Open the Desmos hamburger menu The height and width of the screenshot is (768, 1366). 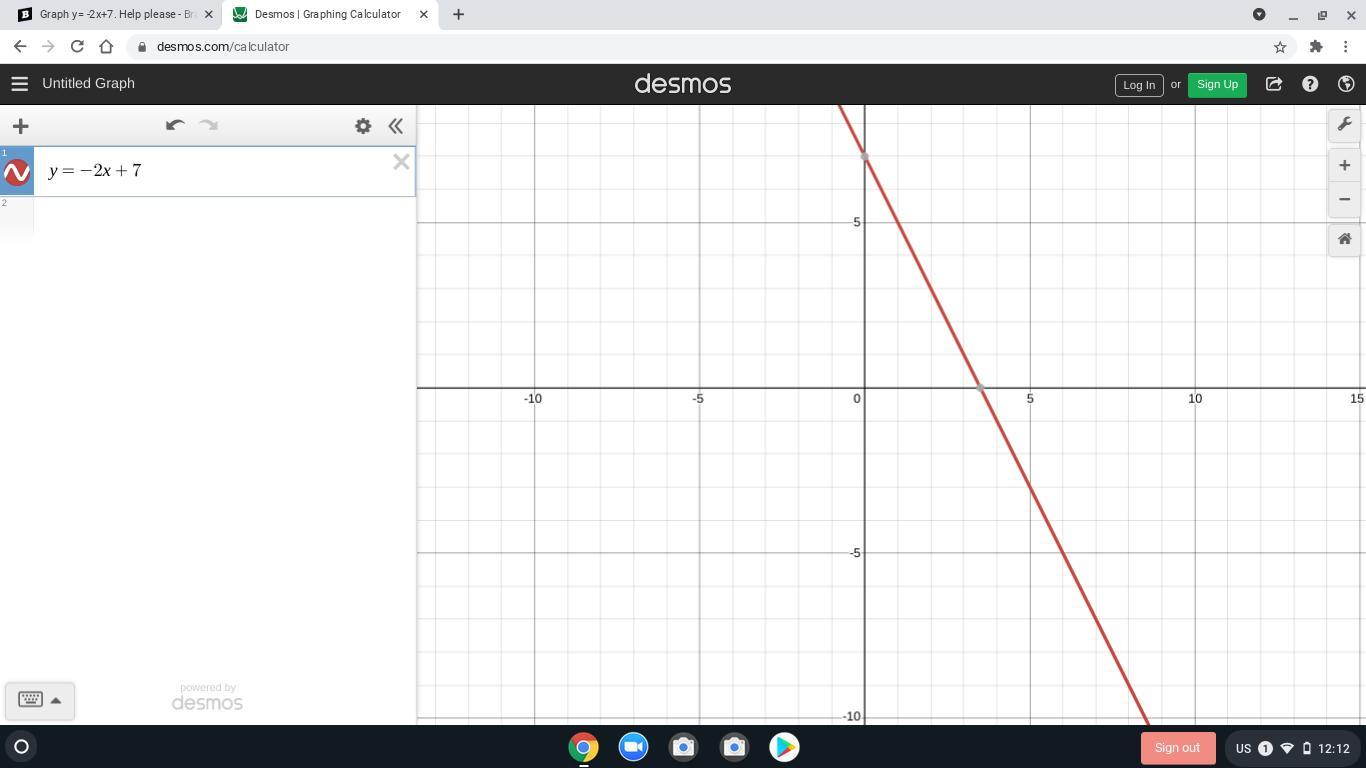pos(19,84)
